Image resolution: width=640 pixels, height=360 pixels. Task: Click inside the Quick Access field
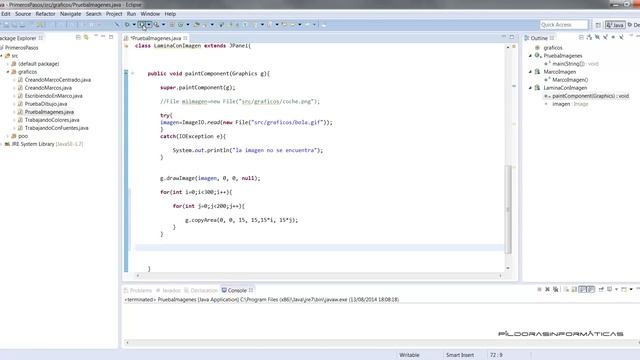click(564, 25)
